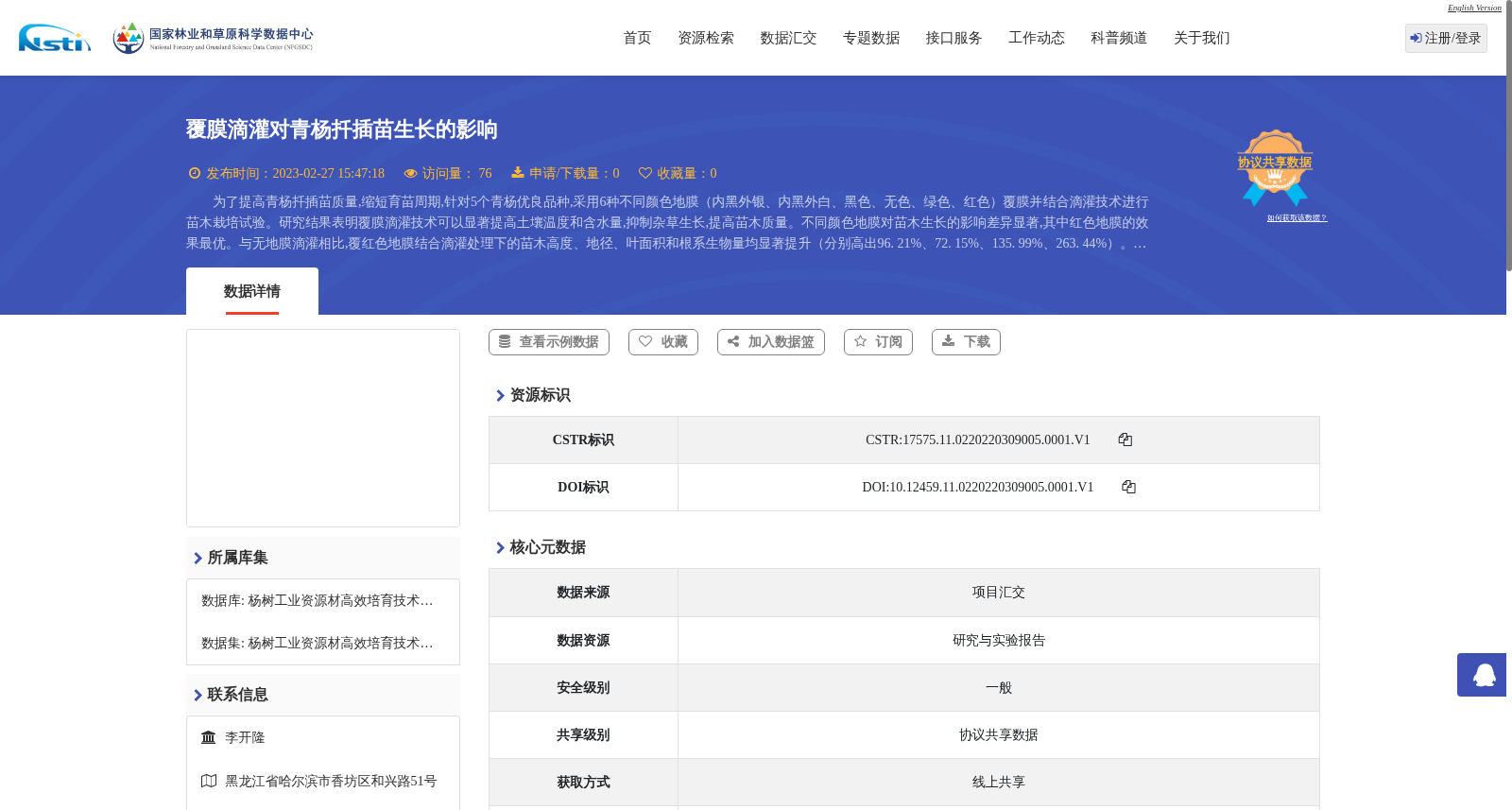Click the 研究与实验报告 table cell
This screenshot has height=810, width=1512.
[x=999, y=641]
